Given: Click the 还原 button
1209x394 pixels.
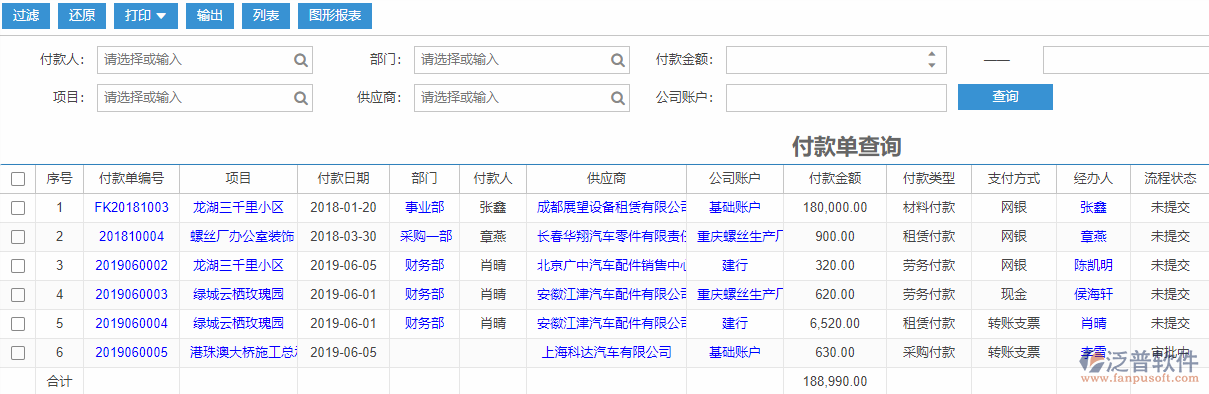Looking at the screenshot, I should coord(83,16).
